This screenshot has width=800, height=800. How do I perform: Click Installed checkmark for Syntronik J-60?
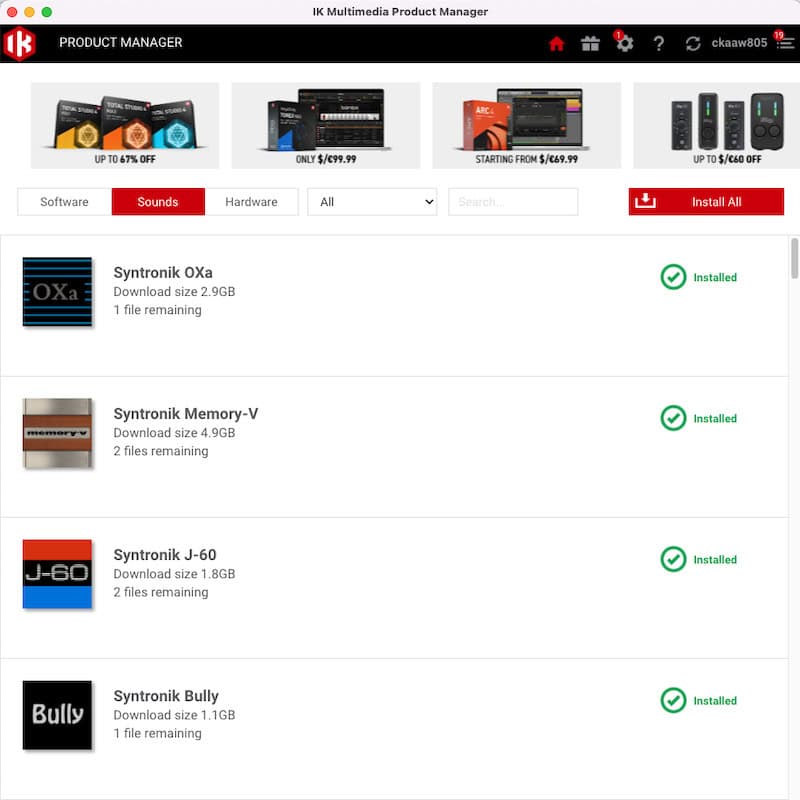point(673,559)
